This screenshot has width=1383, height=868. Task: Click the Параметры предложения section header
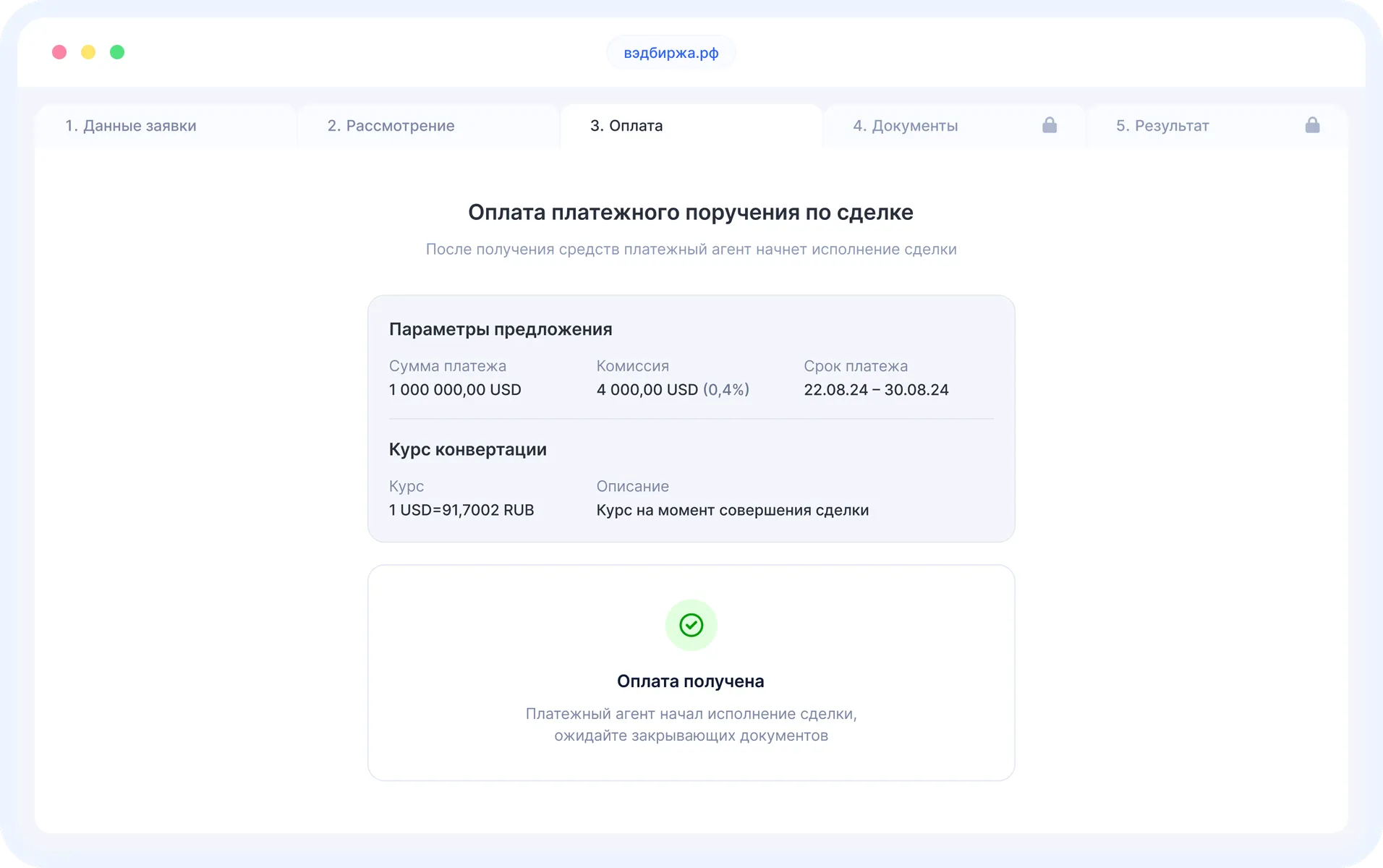501,329
